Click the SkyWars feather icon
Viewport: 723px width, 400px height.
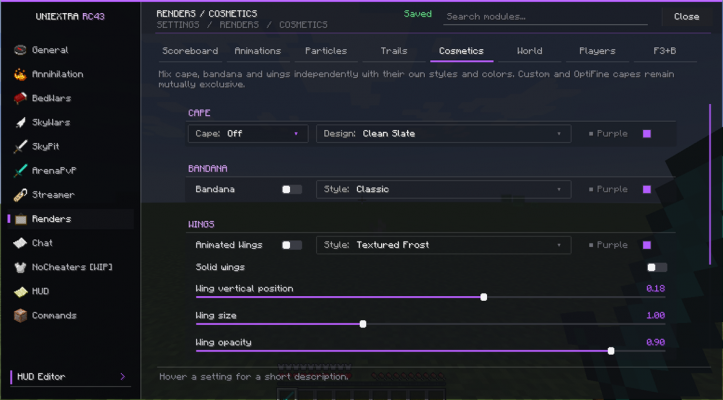click(x=20, y=122)
